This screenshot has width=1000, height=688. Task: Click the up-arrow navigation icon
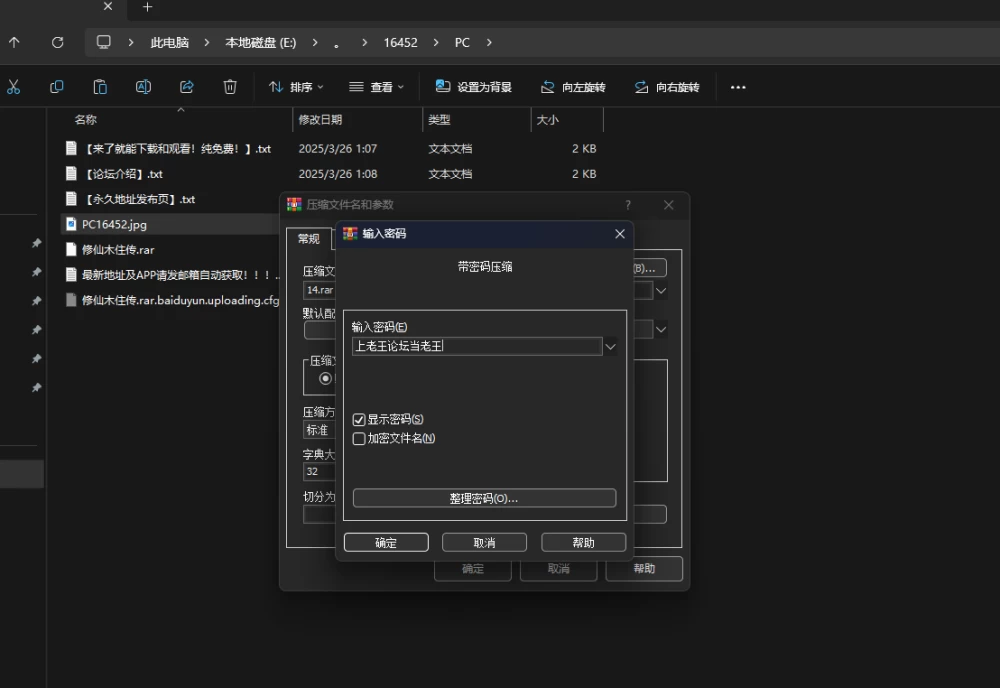(14, 42)
